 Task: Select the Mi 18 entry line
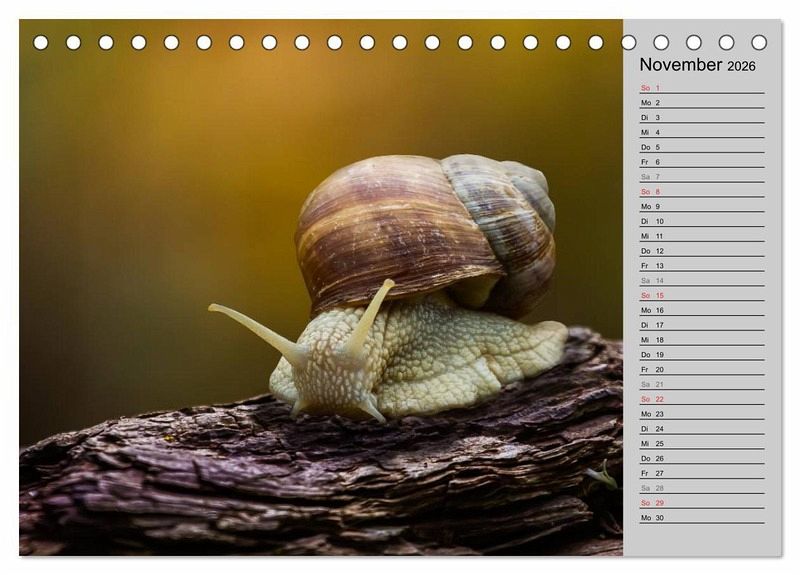click(701, 340)
